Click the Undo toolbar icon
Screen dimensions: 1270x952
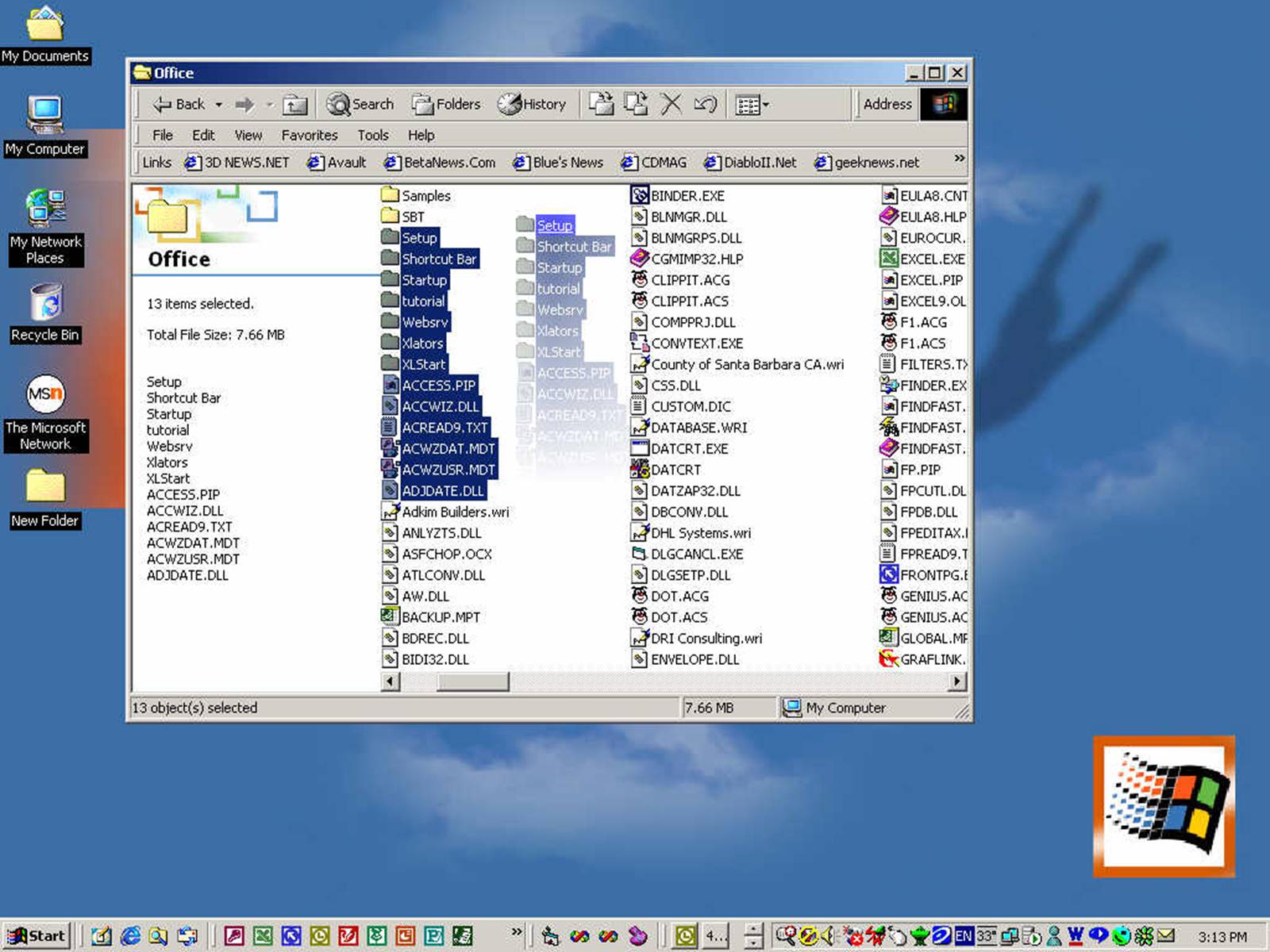click(705, 104)
